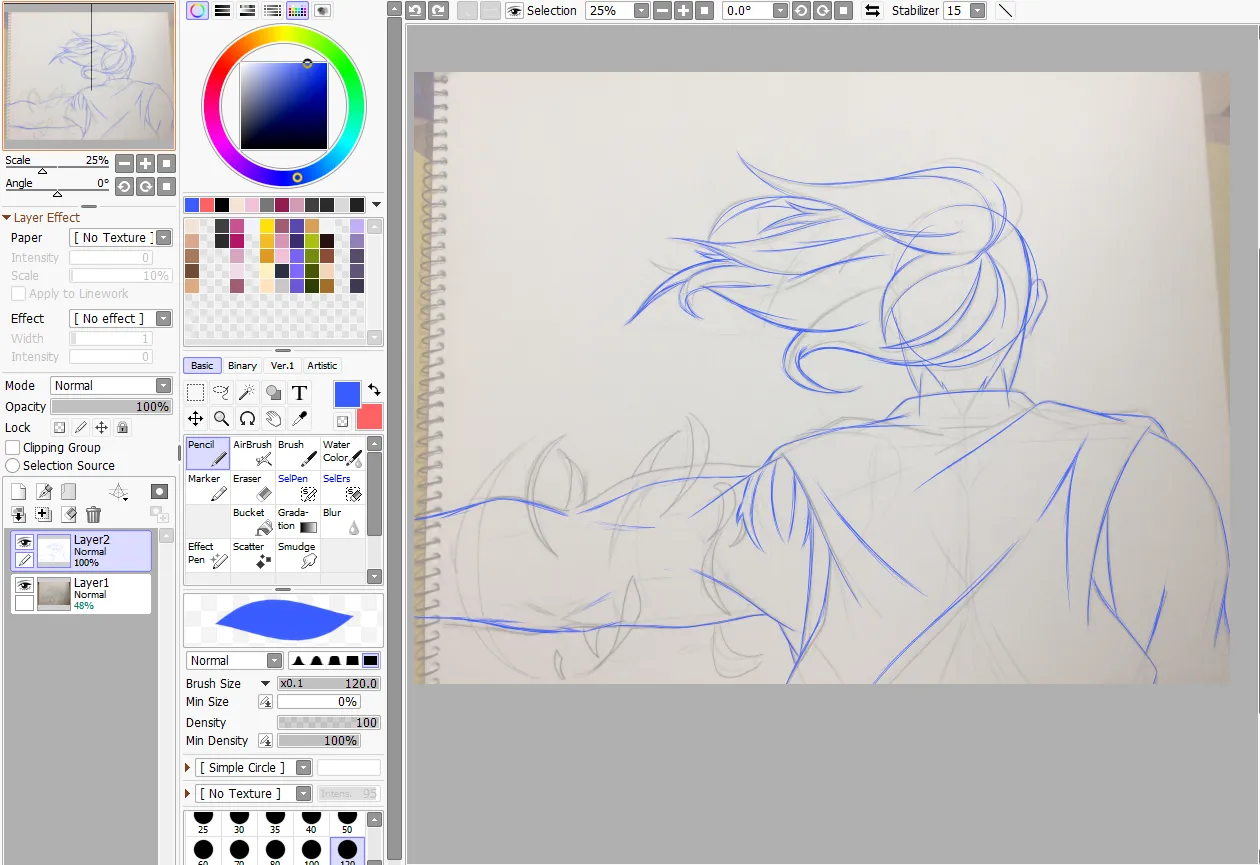
Task: Increase Scale with navigator plus button
Action: [x=145, y=163]
